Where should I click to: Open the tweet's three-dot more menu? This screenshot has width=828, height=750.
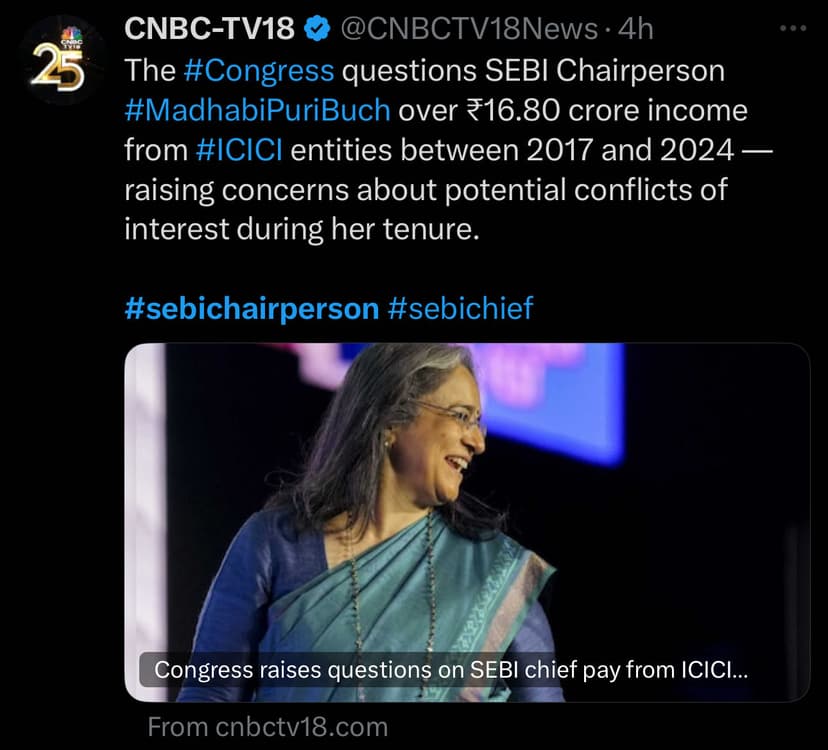pos(791,28)
